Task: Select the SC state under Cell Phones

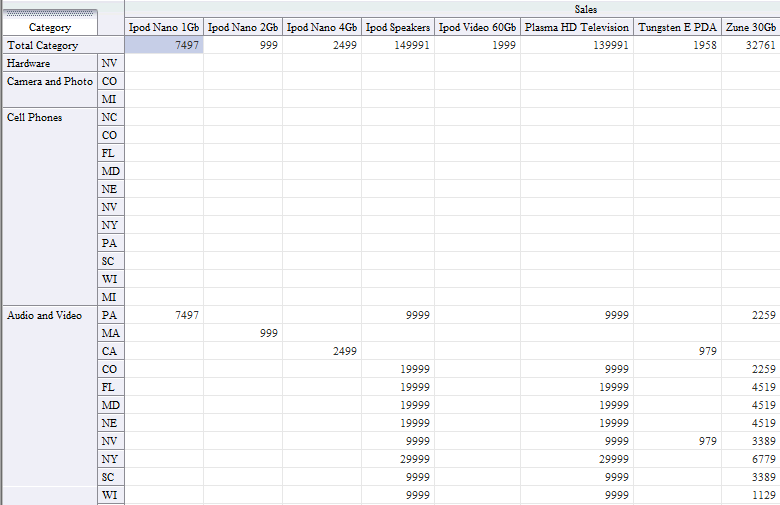Action: (x=111, y=261)
